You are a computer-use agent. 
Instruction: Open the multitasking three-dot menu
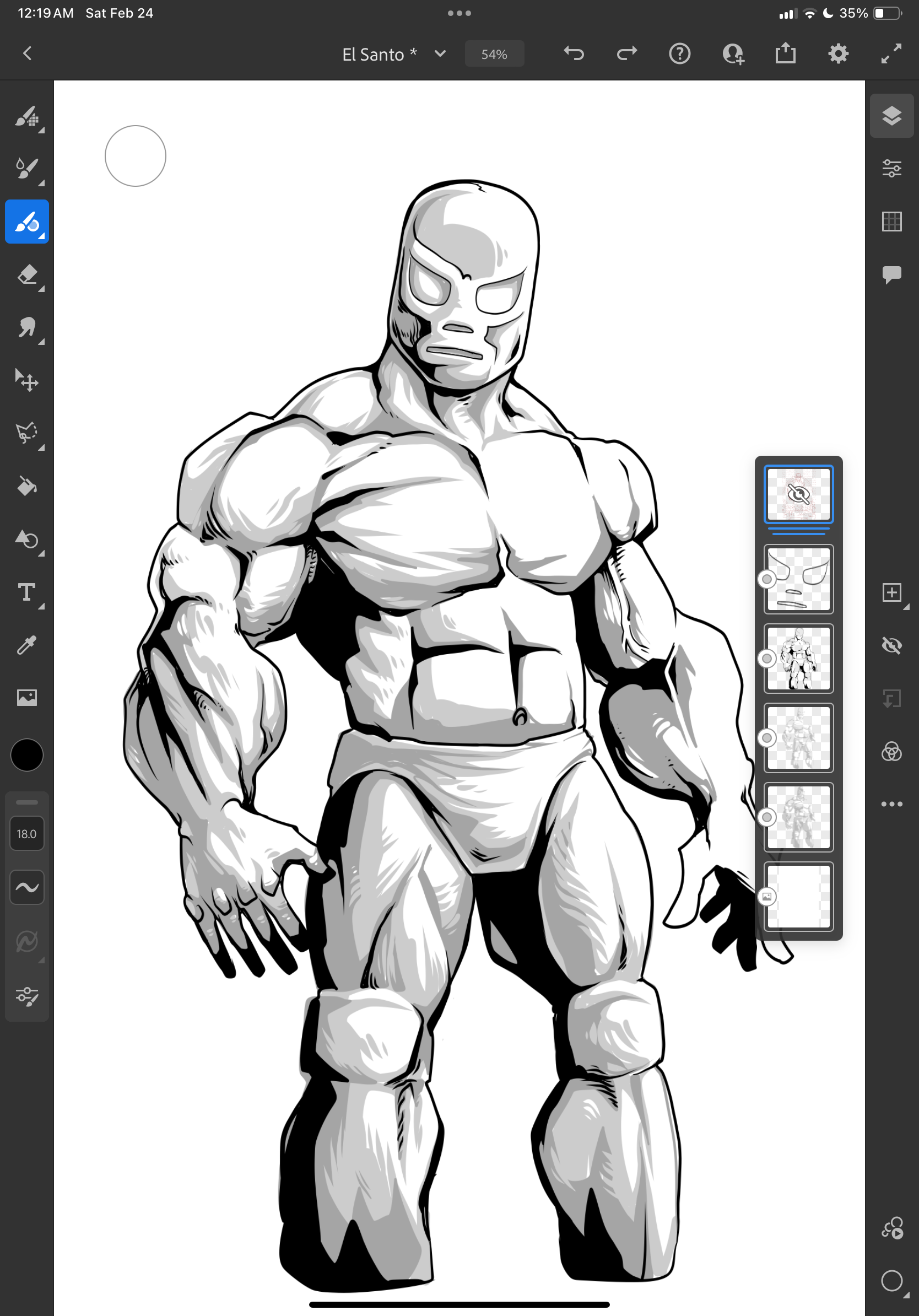point(459,13)
